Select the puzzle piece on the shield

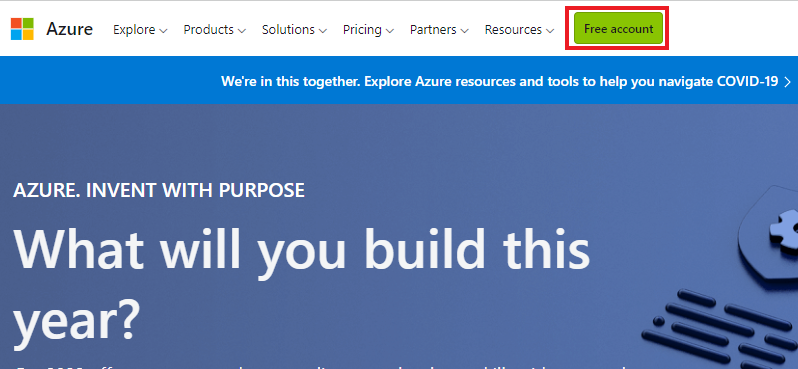[x=784, y=230]
